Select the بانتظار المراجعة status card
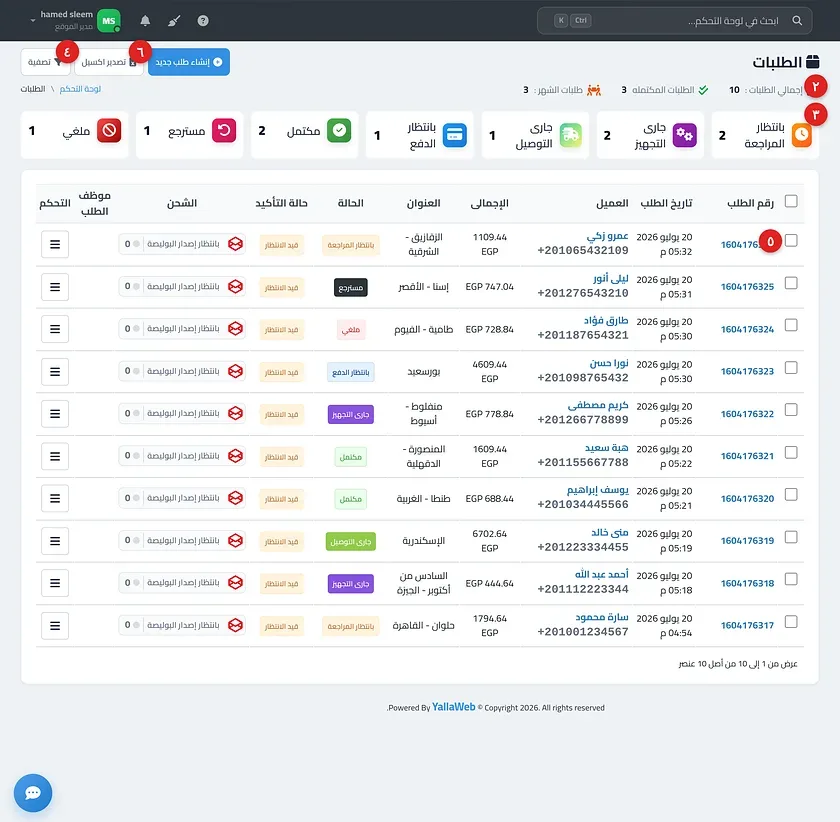 [x=765, y=135]
